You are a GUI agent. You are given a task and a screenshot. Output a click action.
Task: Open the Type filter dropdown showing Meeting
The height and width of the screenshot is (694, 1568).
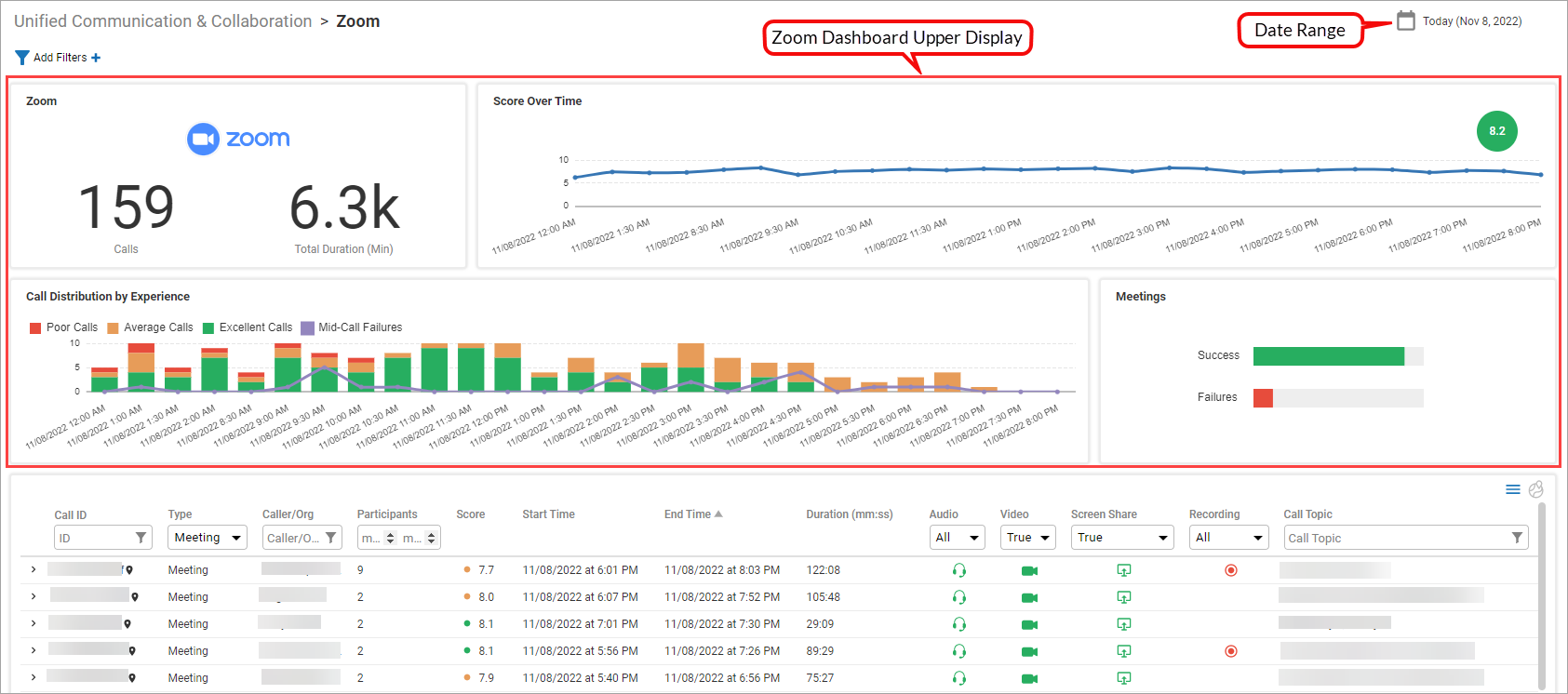pyautogui.click(x=207, y=538)
